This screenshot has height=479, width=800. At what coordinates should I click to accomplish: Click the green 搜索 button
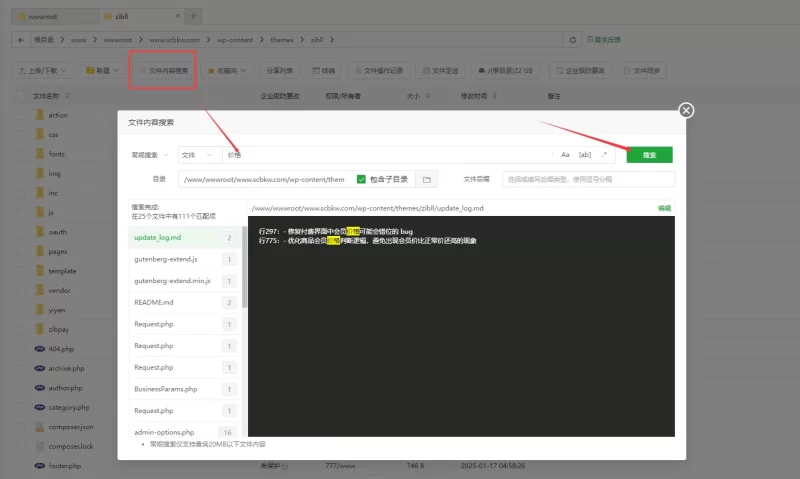(x=649, y=155)
